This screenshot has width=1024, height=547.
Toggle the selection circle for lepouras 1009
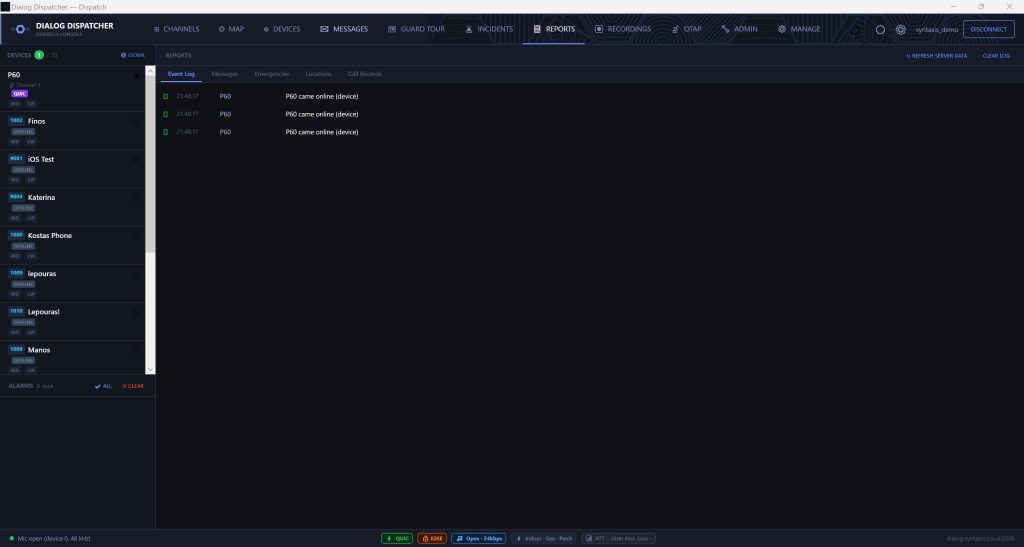pos(136,274)
